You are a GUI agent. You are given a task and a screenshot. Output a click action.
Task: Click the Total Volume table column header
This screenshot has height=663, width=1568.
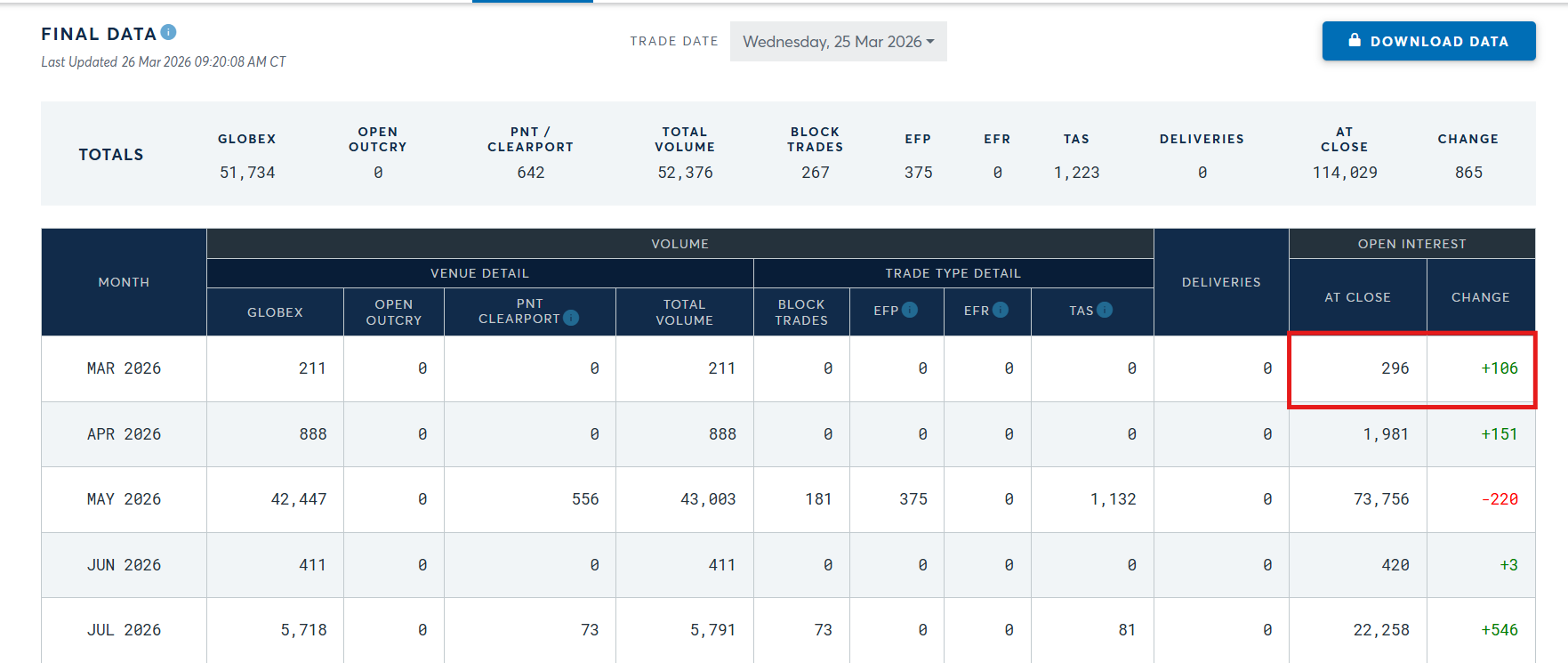[x=684, y=312]
